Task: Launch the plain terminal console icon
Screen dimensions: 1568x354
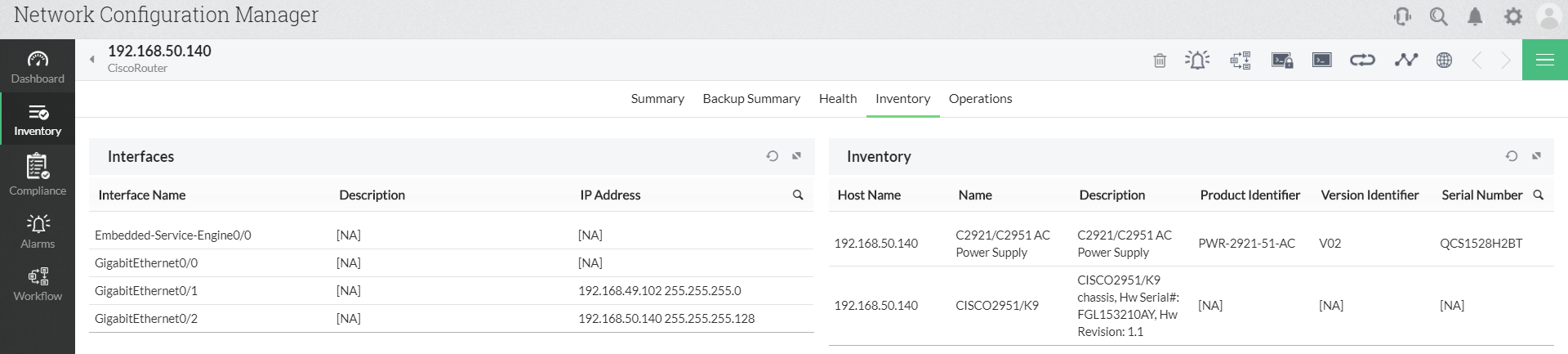Action: tap(1322, 60)
